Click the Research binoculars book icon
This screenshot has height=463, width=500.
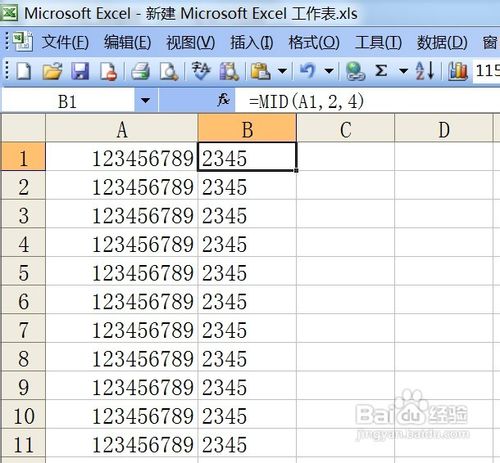229,71
